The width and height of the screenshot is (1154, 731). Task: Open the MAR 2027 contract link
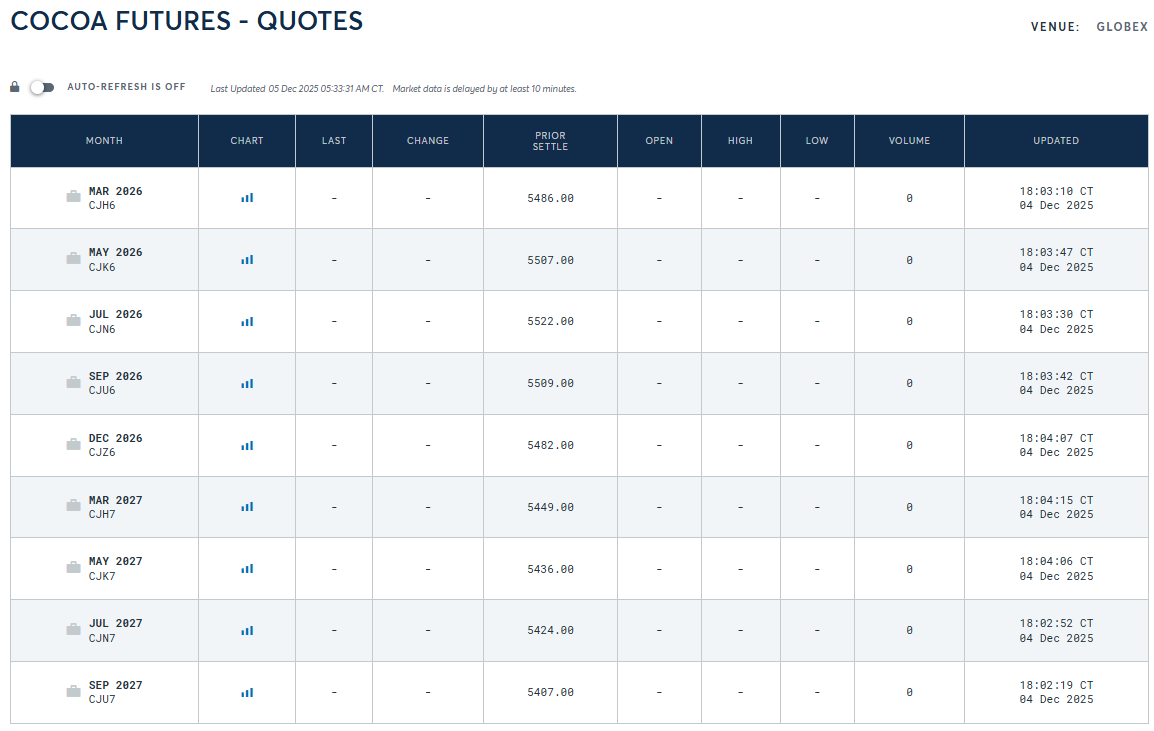tap(116, 500)
